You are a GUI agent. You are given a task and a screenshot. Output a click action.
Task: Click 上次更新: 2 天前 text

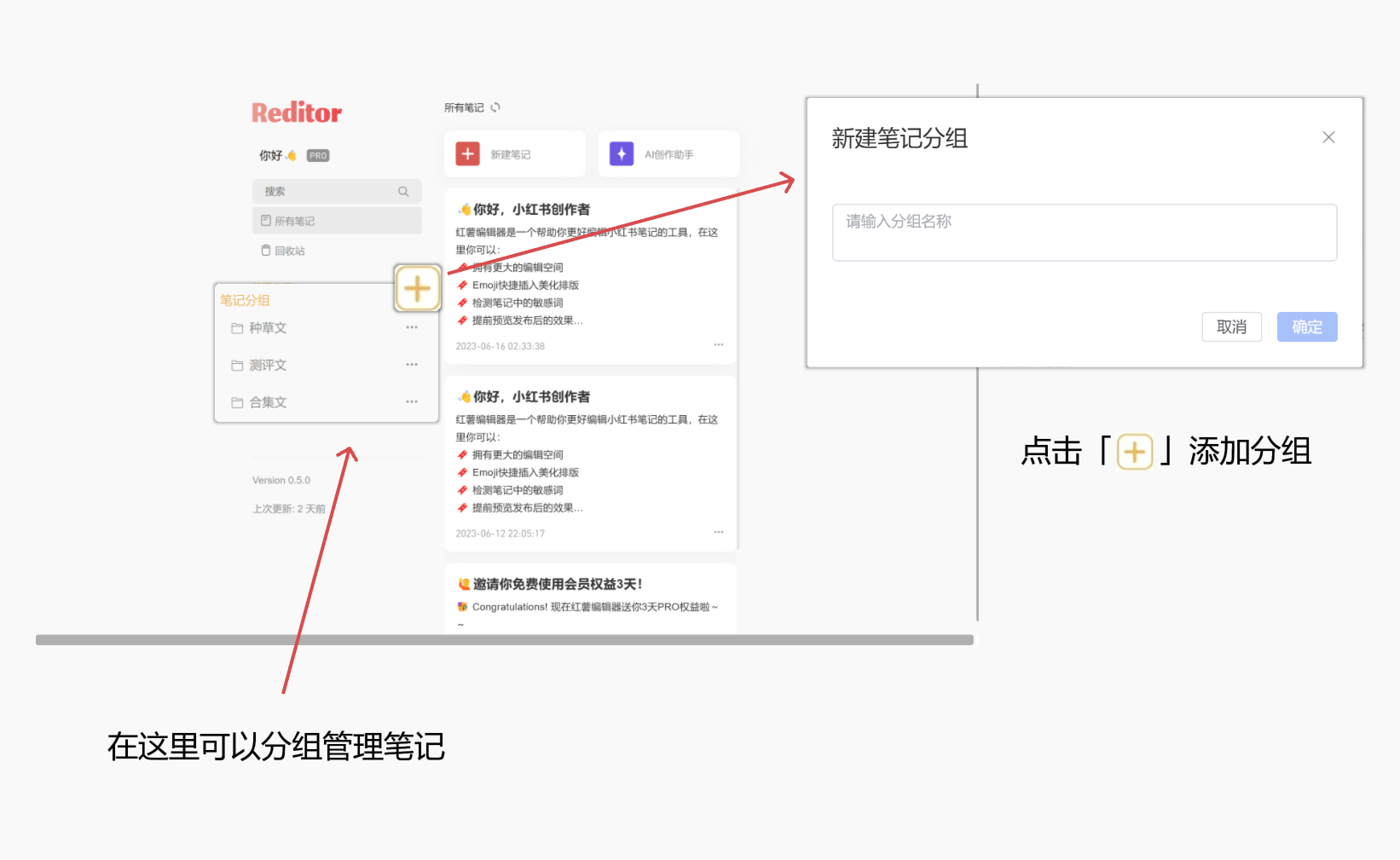pyautogui.click(x=289, y=509)
